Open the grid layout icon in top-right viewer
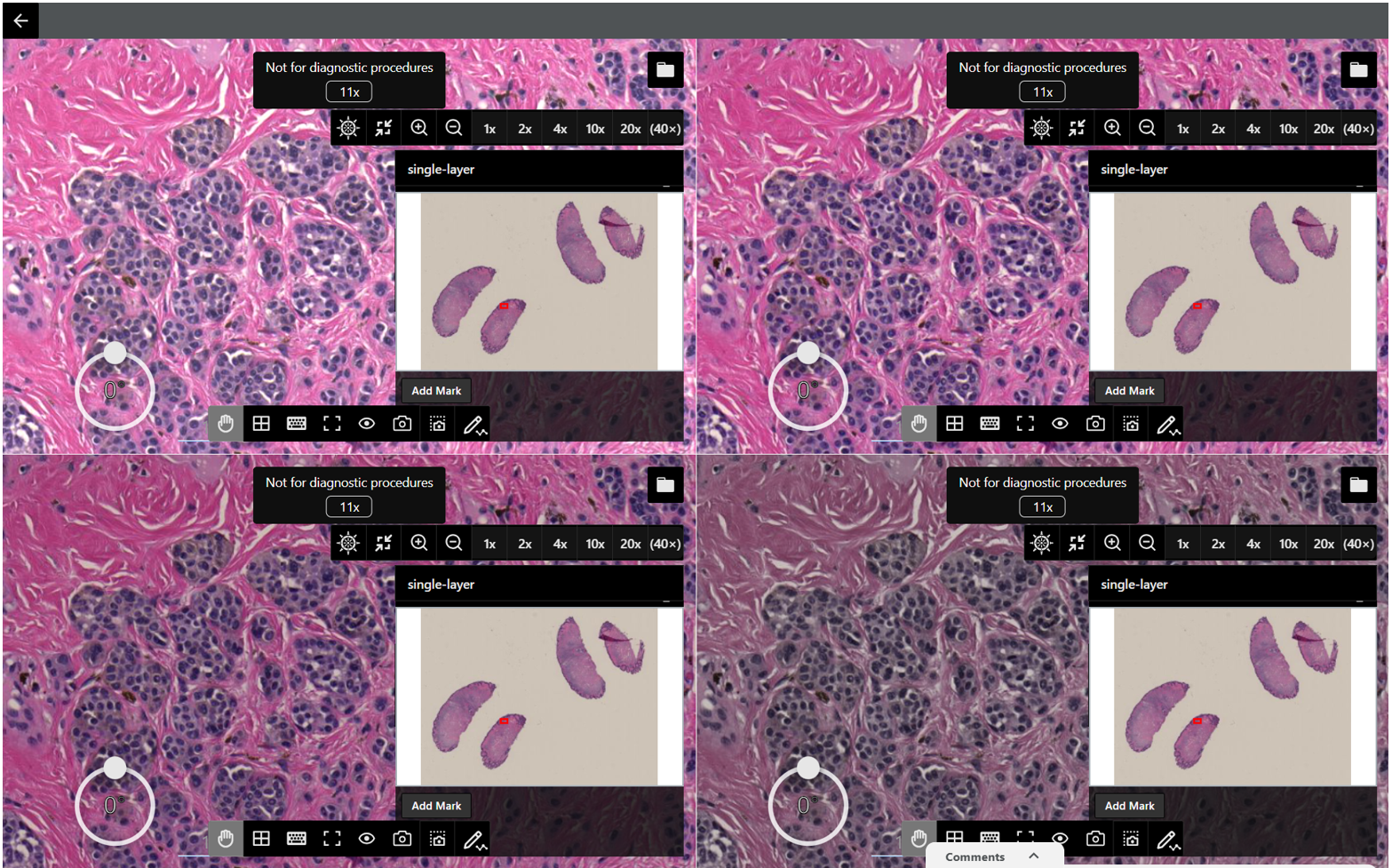Viewport: 1392px width, 868px height. pyautogui.click(x=955, y=424)
